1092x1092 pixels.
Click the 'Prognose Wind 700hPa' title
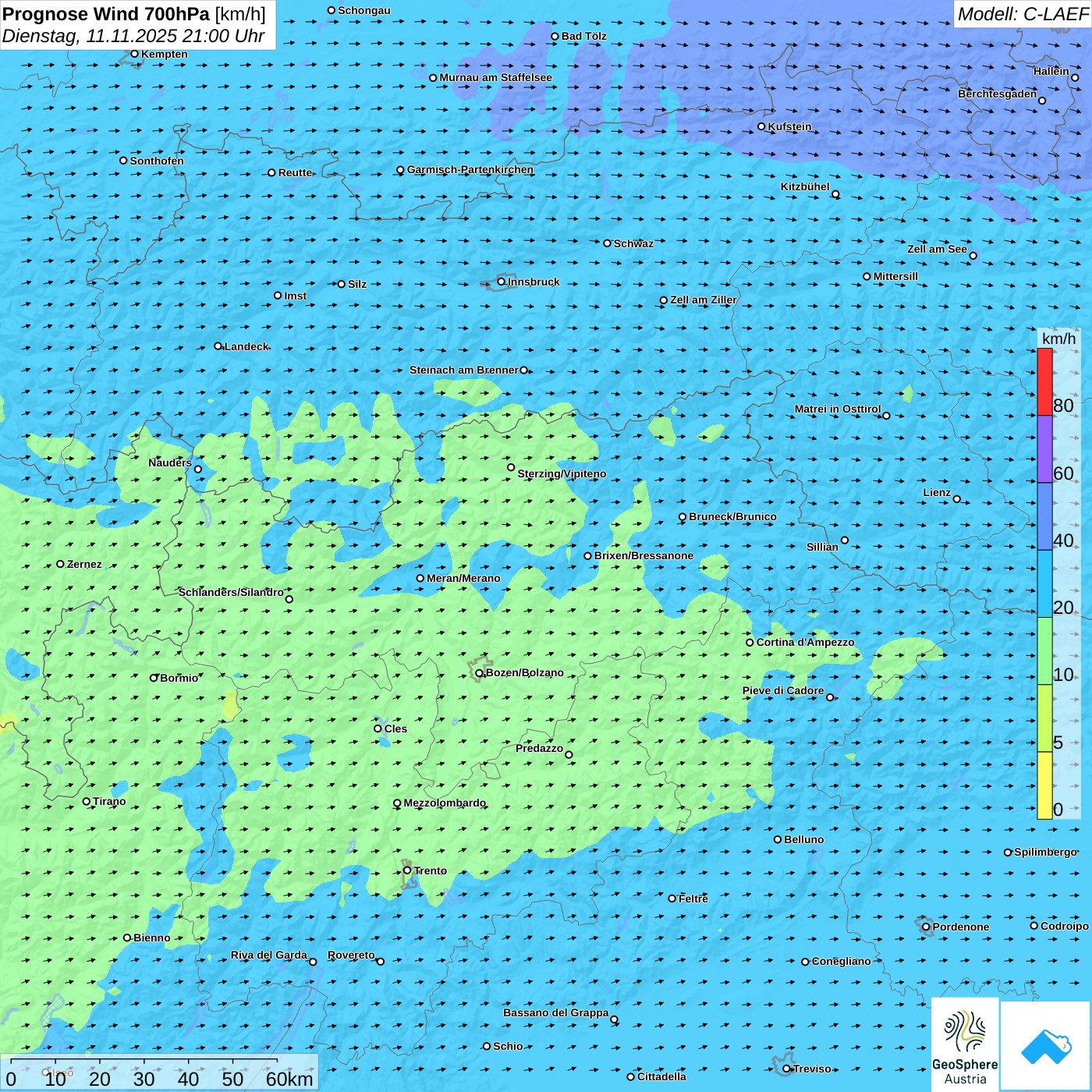(106, 14)
